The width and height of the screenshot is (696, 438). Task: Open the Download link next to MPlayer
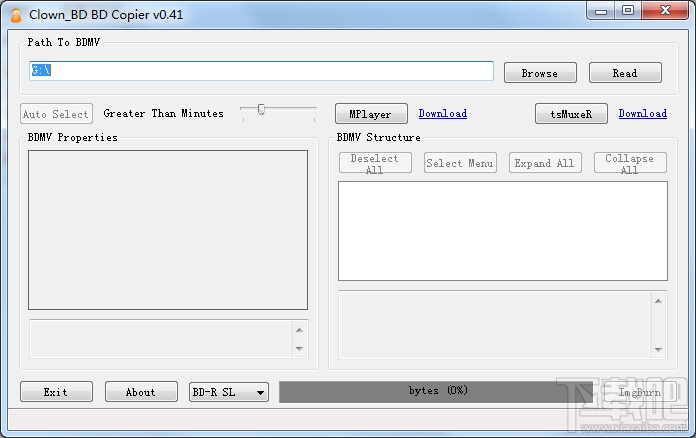pos(443,114)
